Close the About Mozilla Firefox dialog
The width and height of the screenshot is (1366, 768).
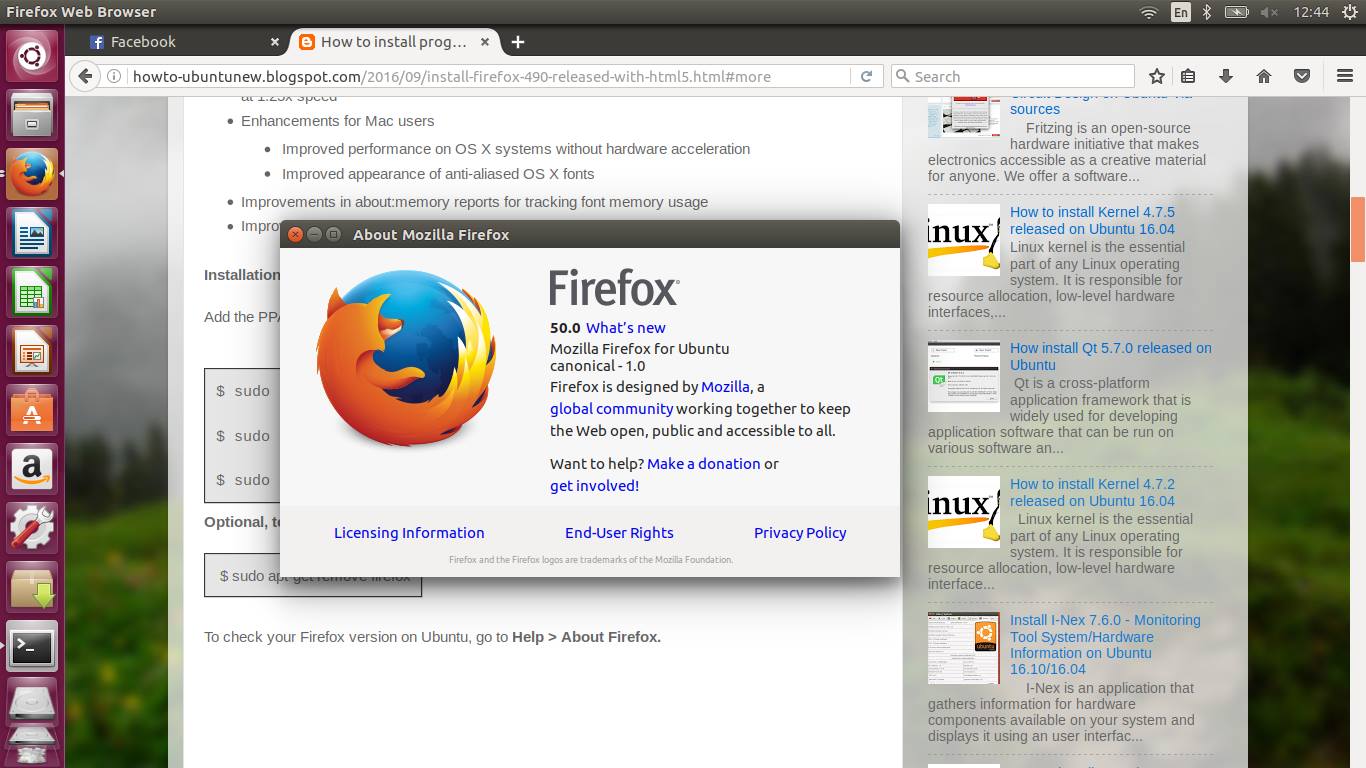[295, 235]
